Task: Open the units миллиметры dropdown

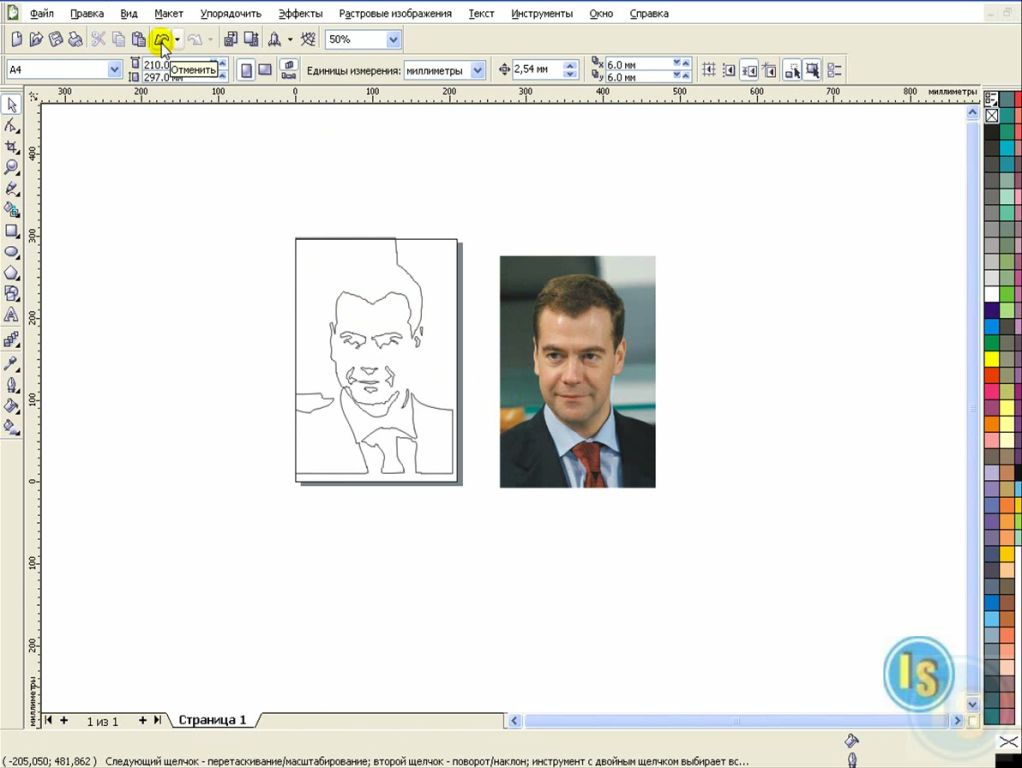Action: click(x=478, y=70)
